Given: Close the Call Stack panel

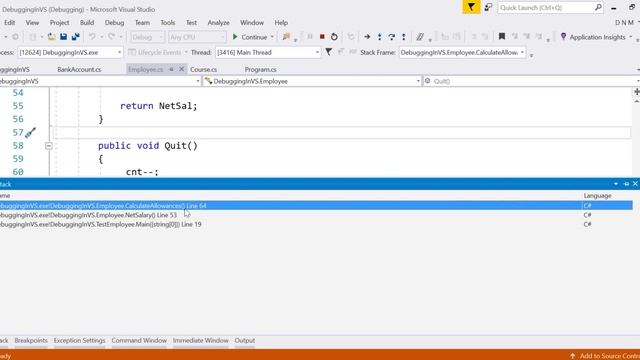Looking at the screenshot, I should 635,184.
